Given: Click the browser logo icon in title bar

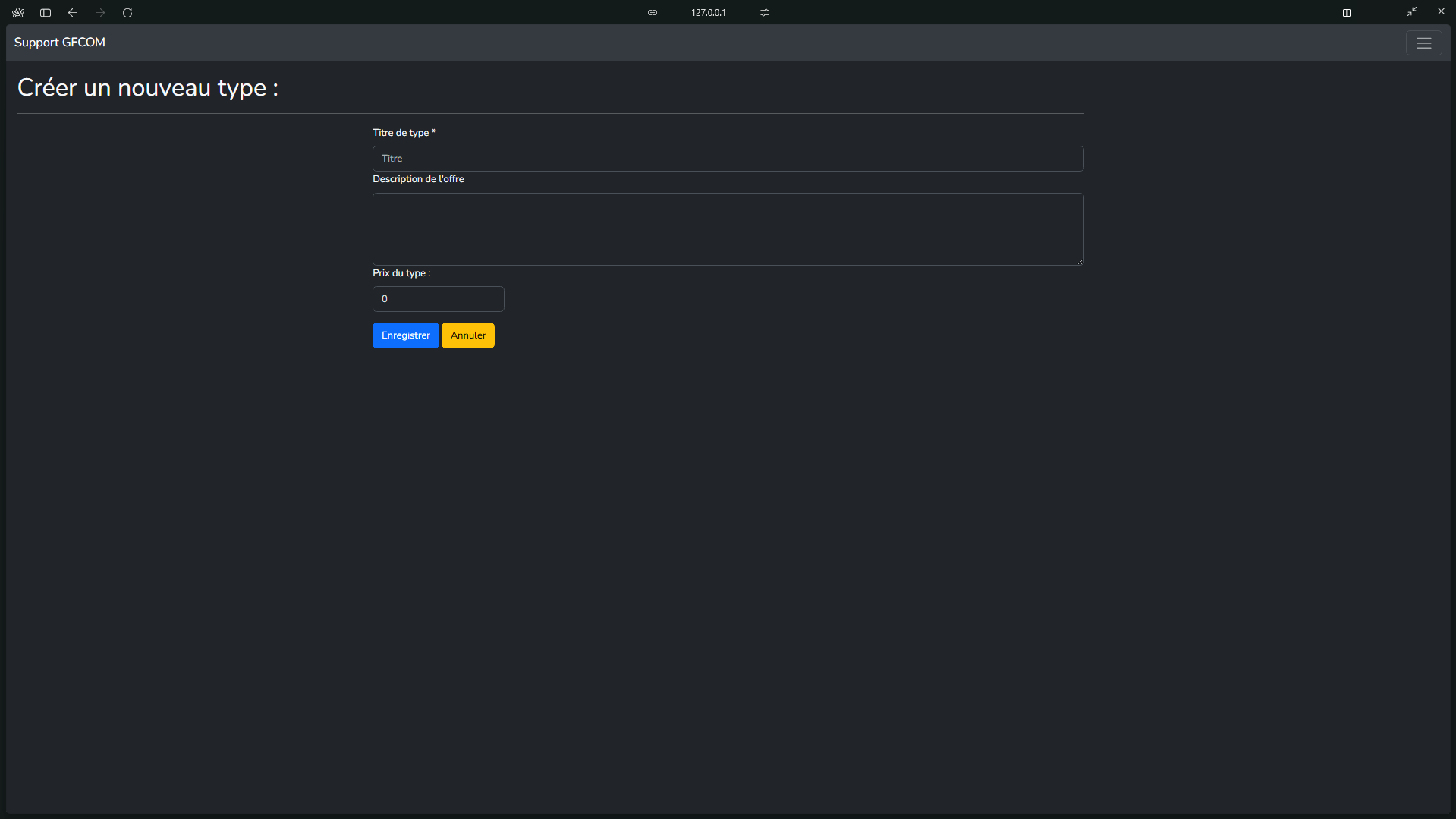Looking at the screenshot, I should [x=18, y=13].
